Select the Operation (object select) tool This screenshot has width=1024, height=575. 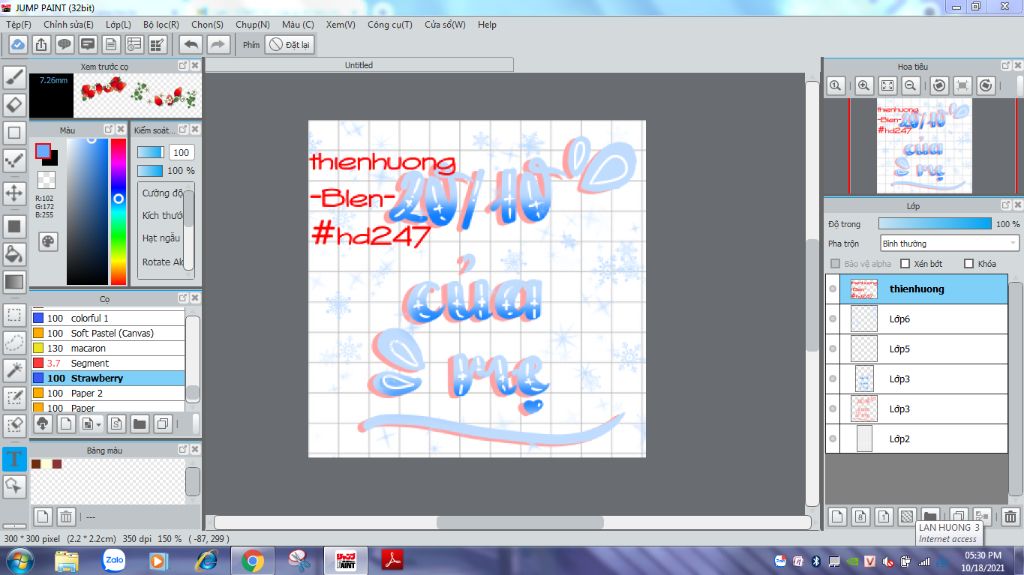tap(14, 485)
